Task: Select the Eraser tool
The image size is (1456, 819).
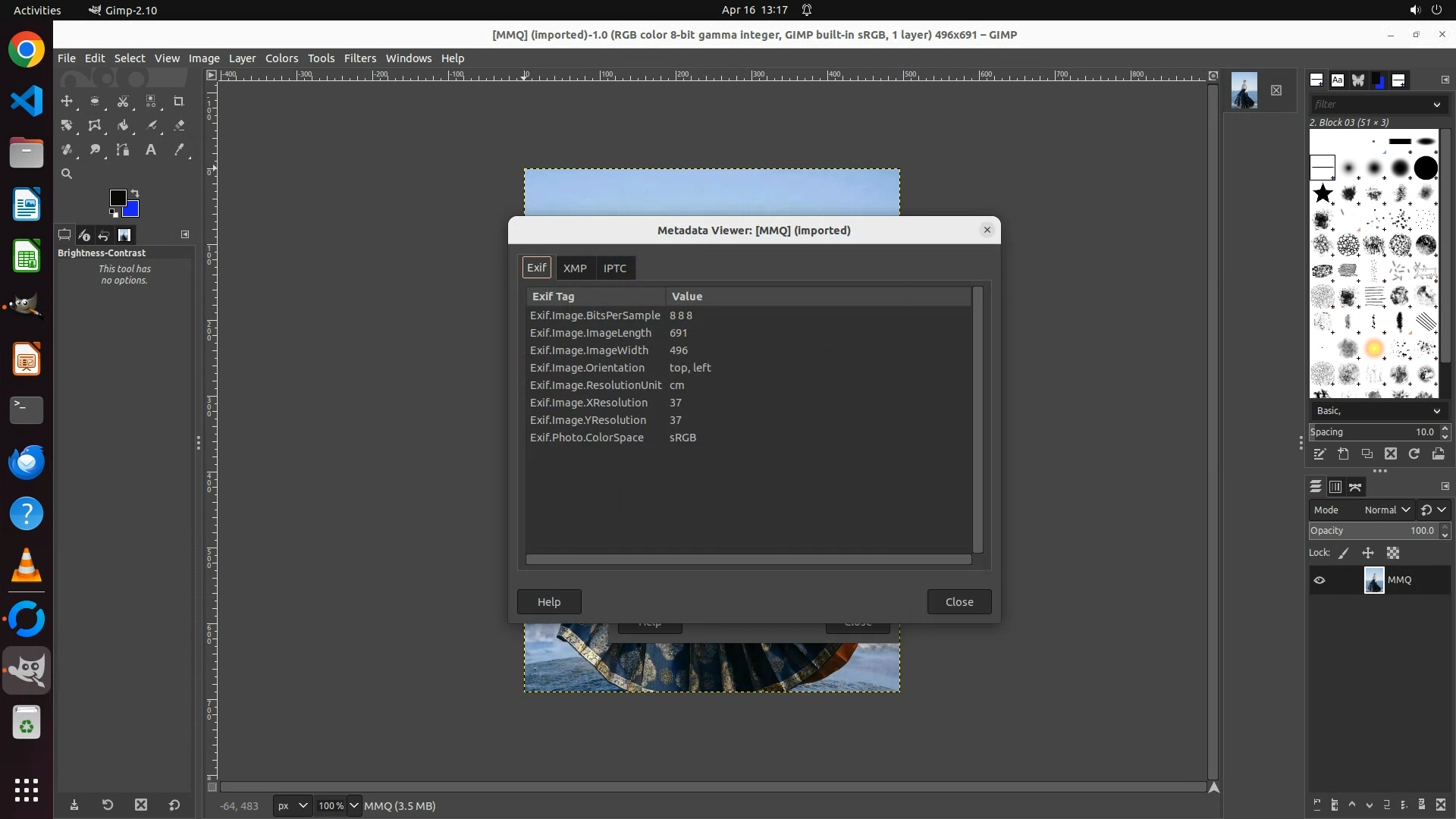Action: click(x=179, y=126)
